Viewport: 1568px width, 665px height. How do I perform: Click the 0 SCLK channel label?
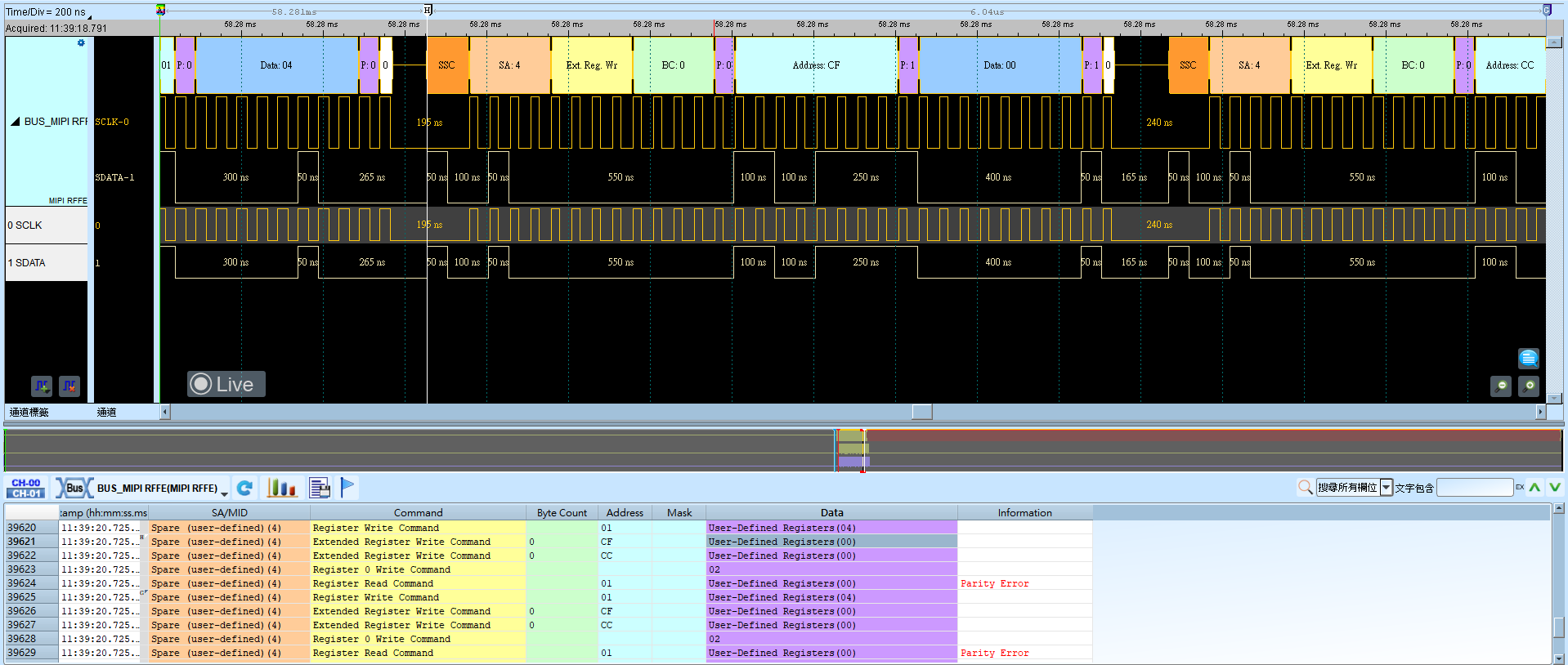coord(46,225)
